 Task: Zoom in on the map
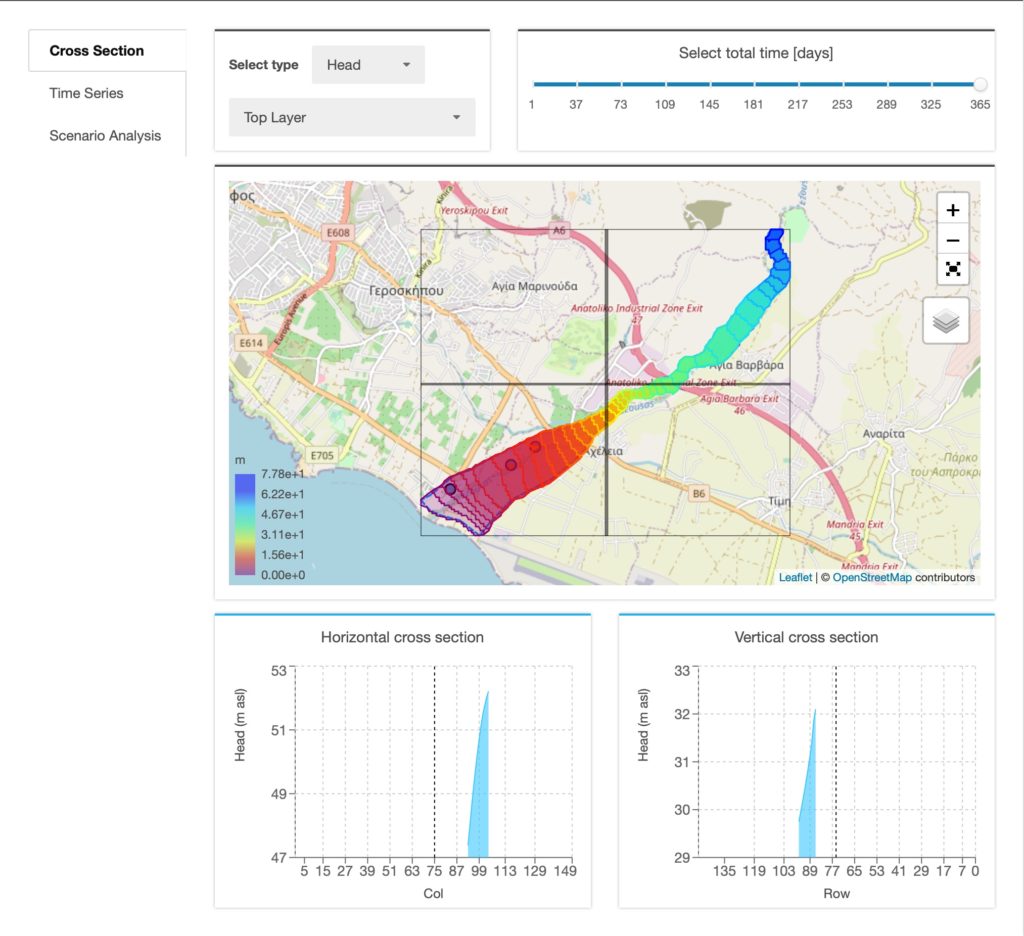(953, 210)
